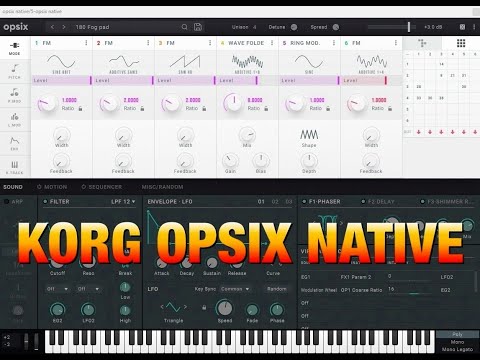The width and height of the screenshot is (480, 360).
Task: Open operator 6 options menu dots
Action: (x=396, y=43)
